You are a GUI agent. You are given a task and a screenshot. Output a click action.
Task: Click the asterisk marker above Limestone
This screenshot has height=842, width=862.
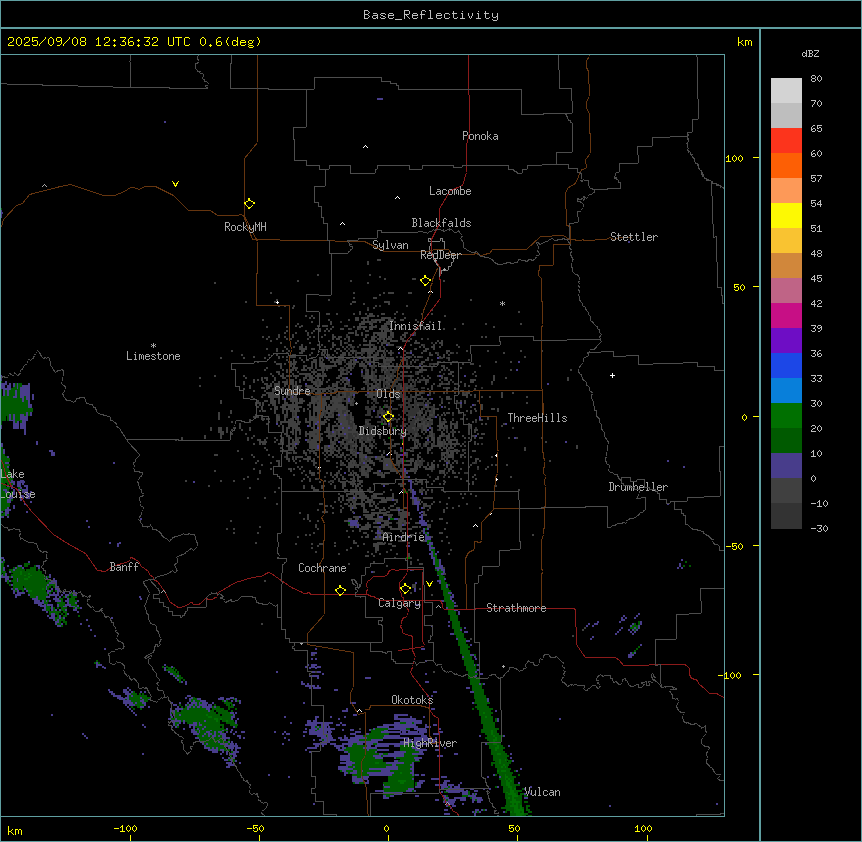[x=153, y=346]
